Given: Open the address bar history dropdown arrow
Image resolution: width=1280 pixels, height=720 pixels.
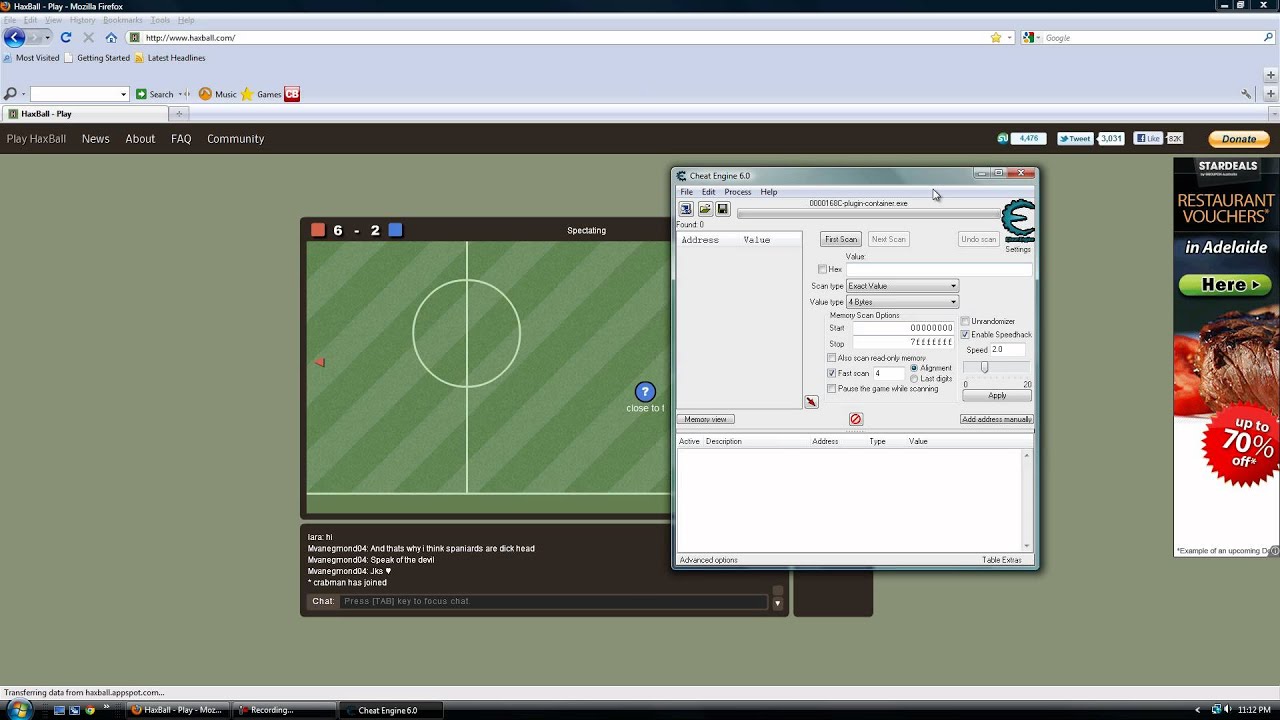Looking at the screenshot, I should 1010,38.
